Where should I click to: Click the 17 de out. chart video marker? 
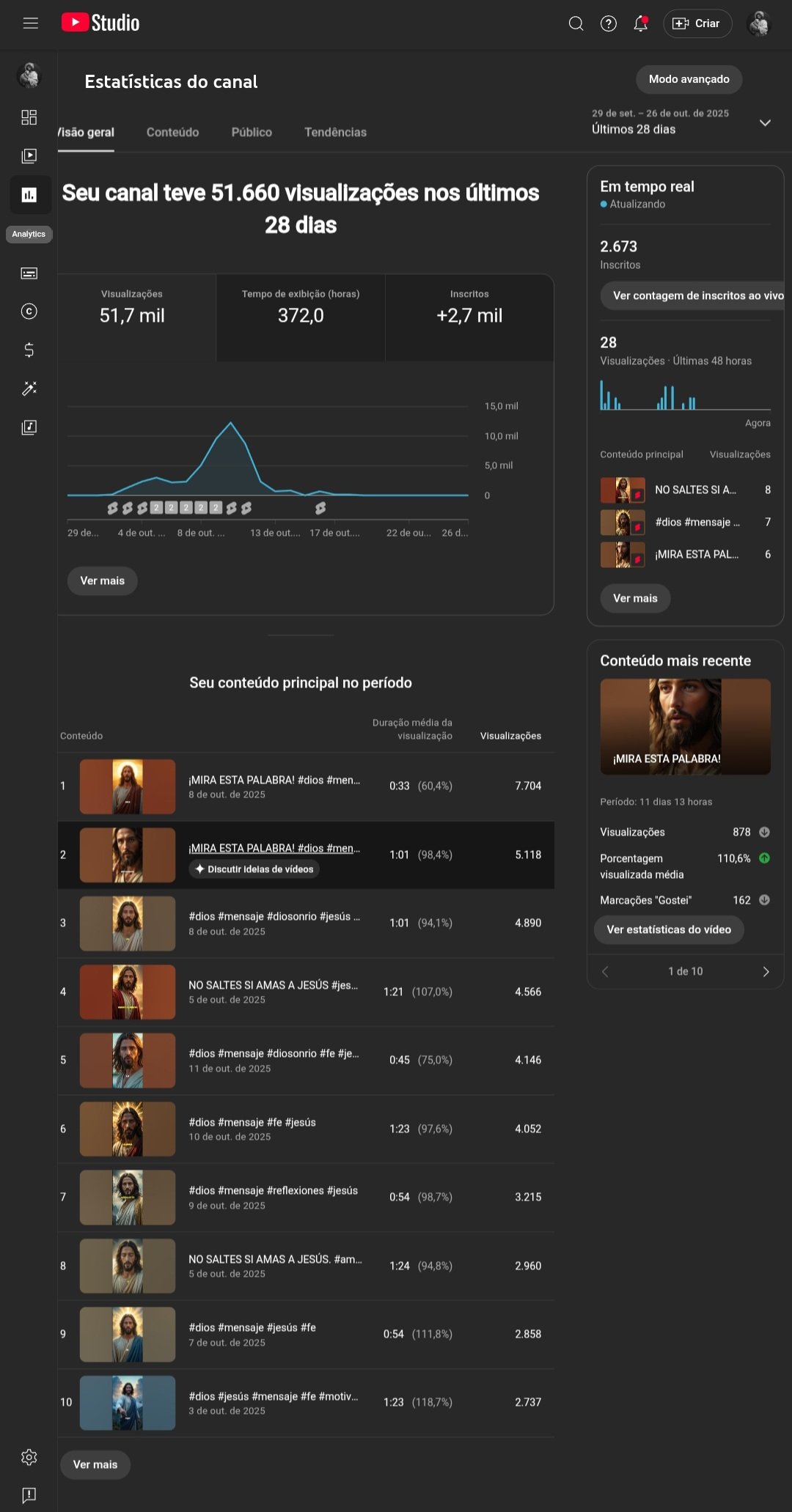320,508
